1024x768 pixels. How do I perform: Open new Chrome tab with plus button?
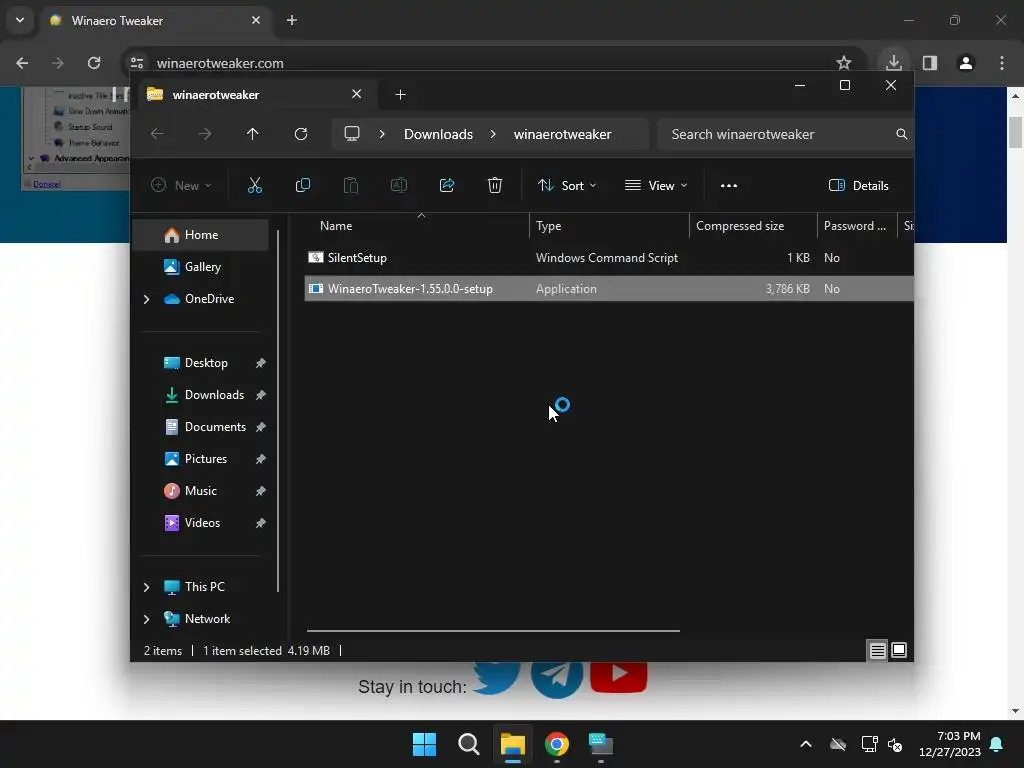coord(292,20)
